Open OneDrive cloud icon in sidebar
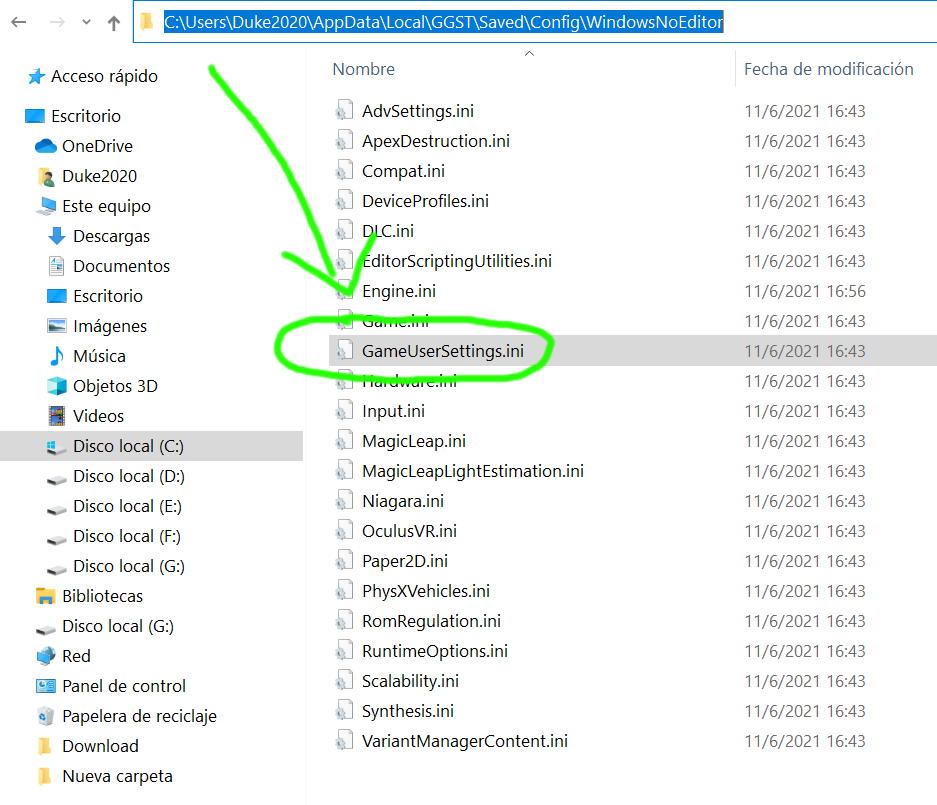Viewport: 937px width, 805px height. click(46, 146)
